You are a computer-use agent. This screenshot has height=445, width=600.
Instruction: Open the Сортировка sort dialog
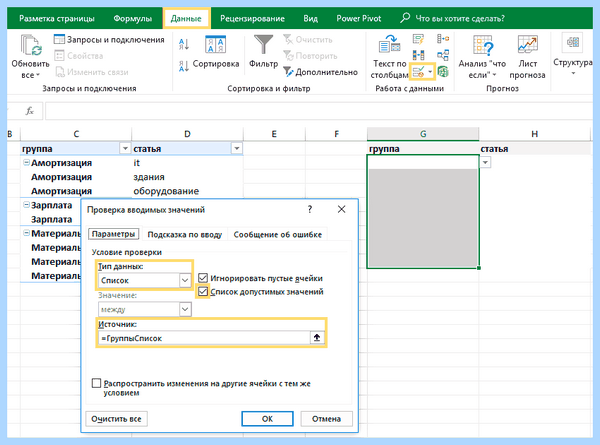coord(216,52)
